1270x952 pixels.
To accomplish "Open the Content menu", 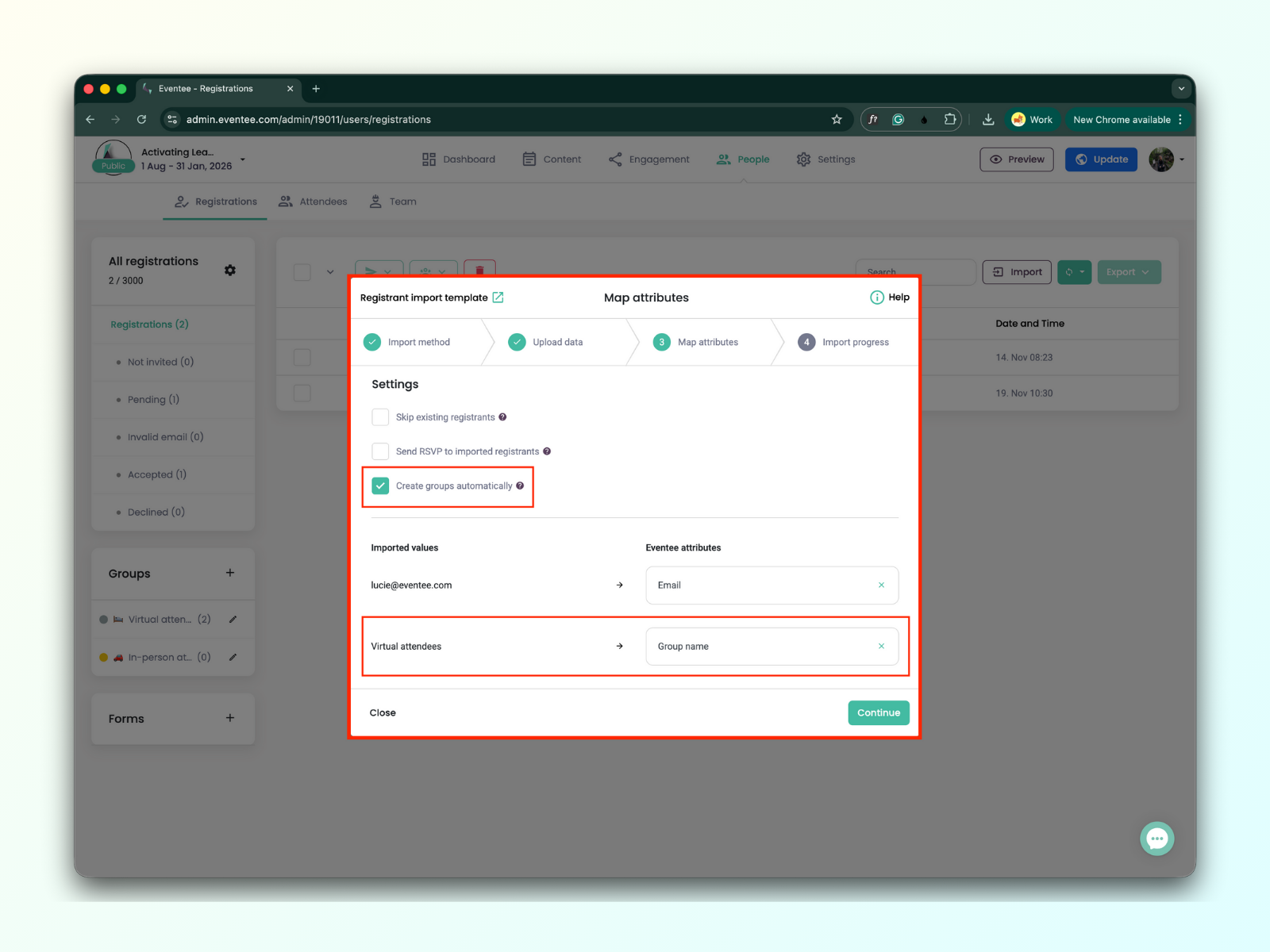I will point(552,159).
